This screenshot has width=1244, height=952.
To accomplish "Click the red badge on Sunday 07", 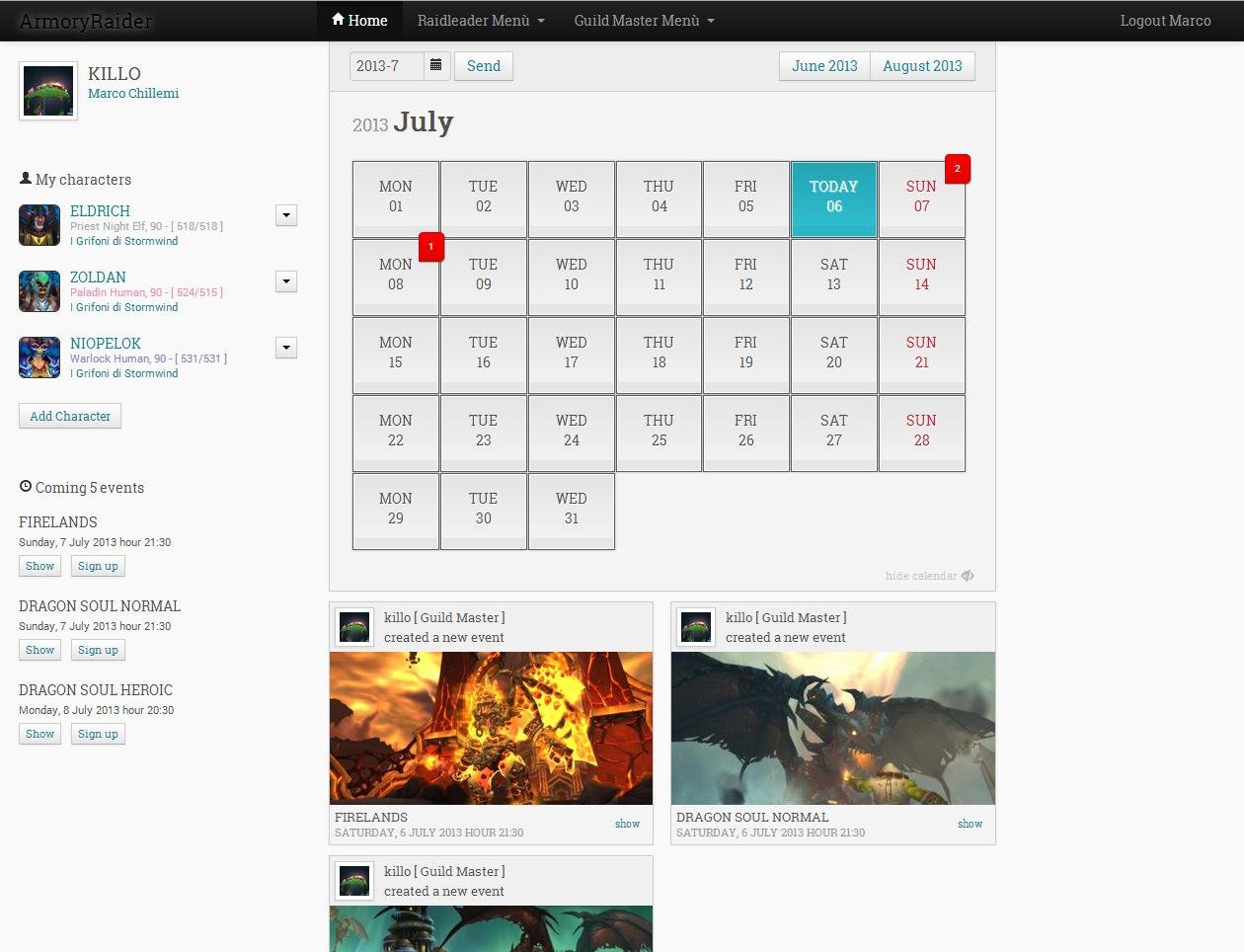I will (957, 169).
